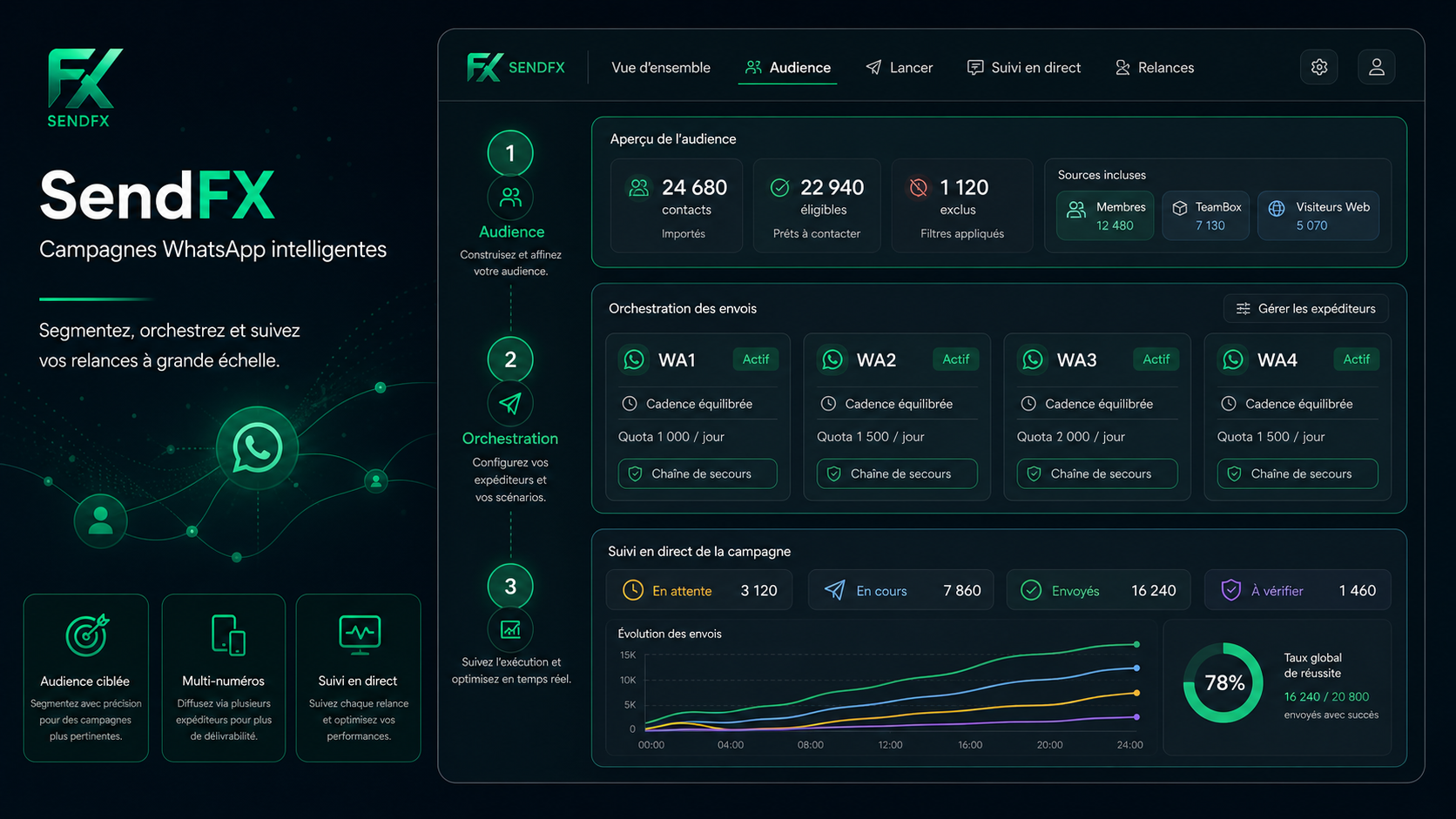This screenshot has width=1456, height=819.
Task: Click the Multi-numéros feature card
Action: (x=224, y=678)
